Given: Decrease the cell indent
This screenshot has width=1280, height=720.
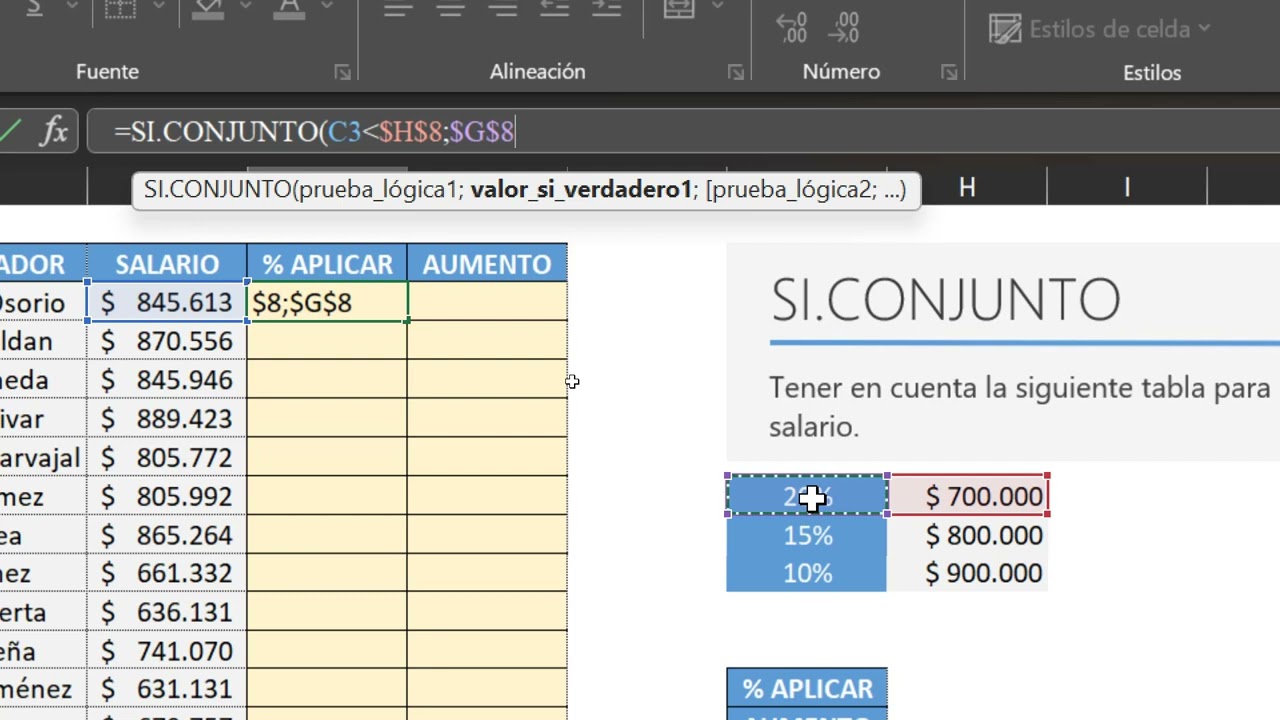Looking at the screenshot, I should [554, 8].
